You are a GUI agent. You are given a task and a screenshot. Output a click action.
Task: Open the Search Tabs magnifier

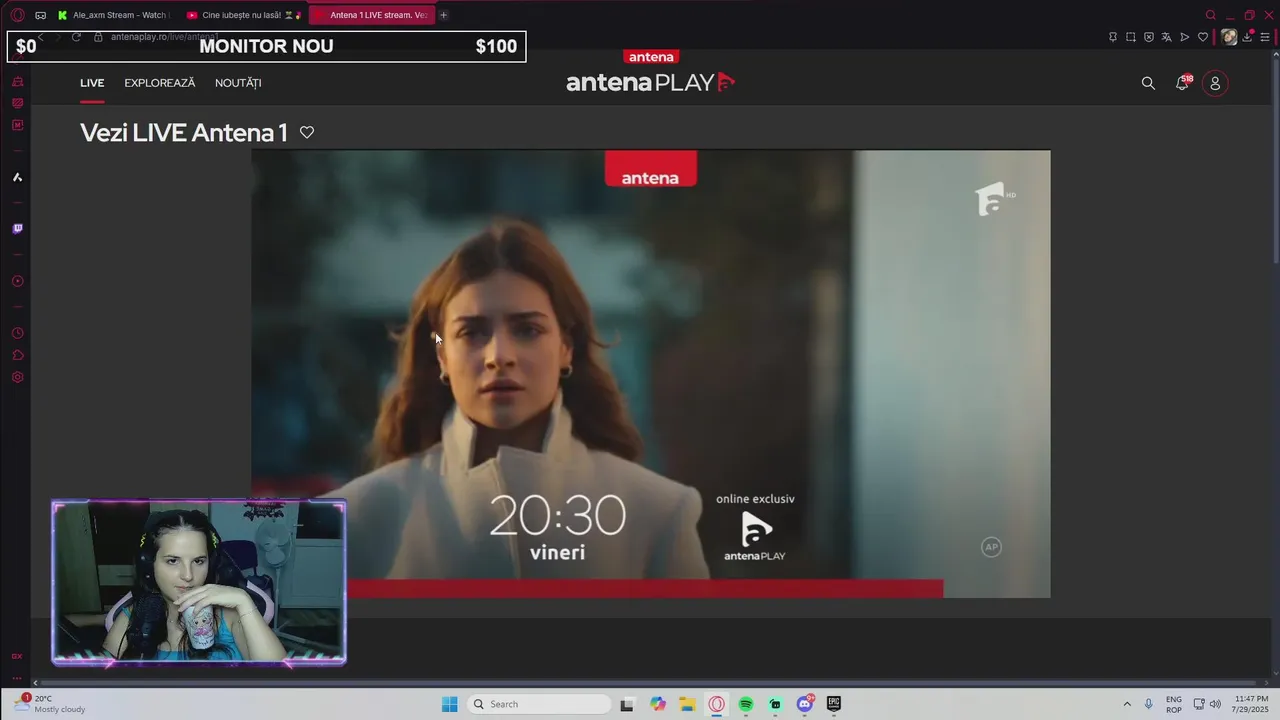click(x=1211, y=15)
